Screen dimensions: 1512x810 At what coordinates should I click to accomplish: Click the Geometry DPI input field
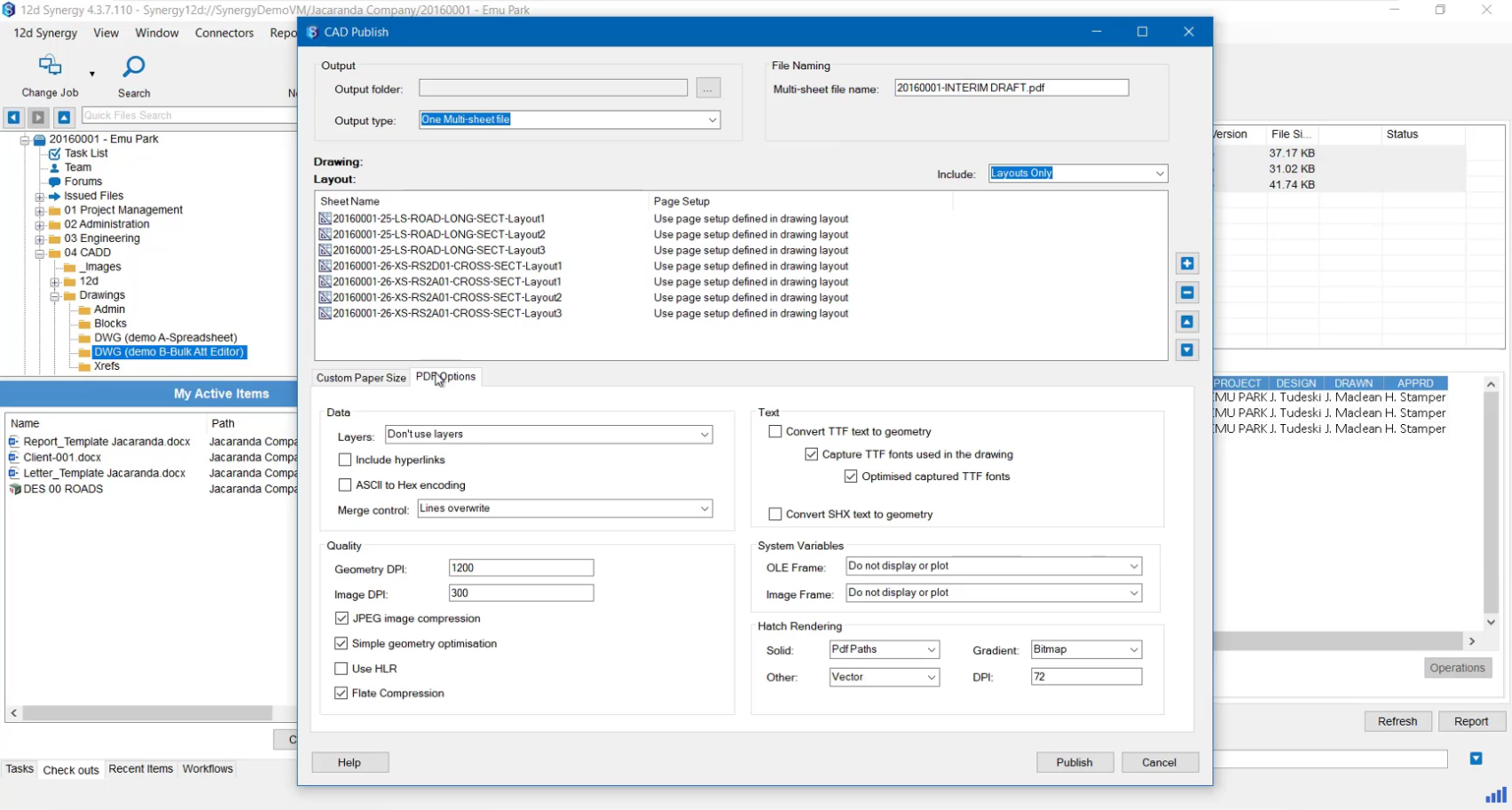tap(521, 568)
